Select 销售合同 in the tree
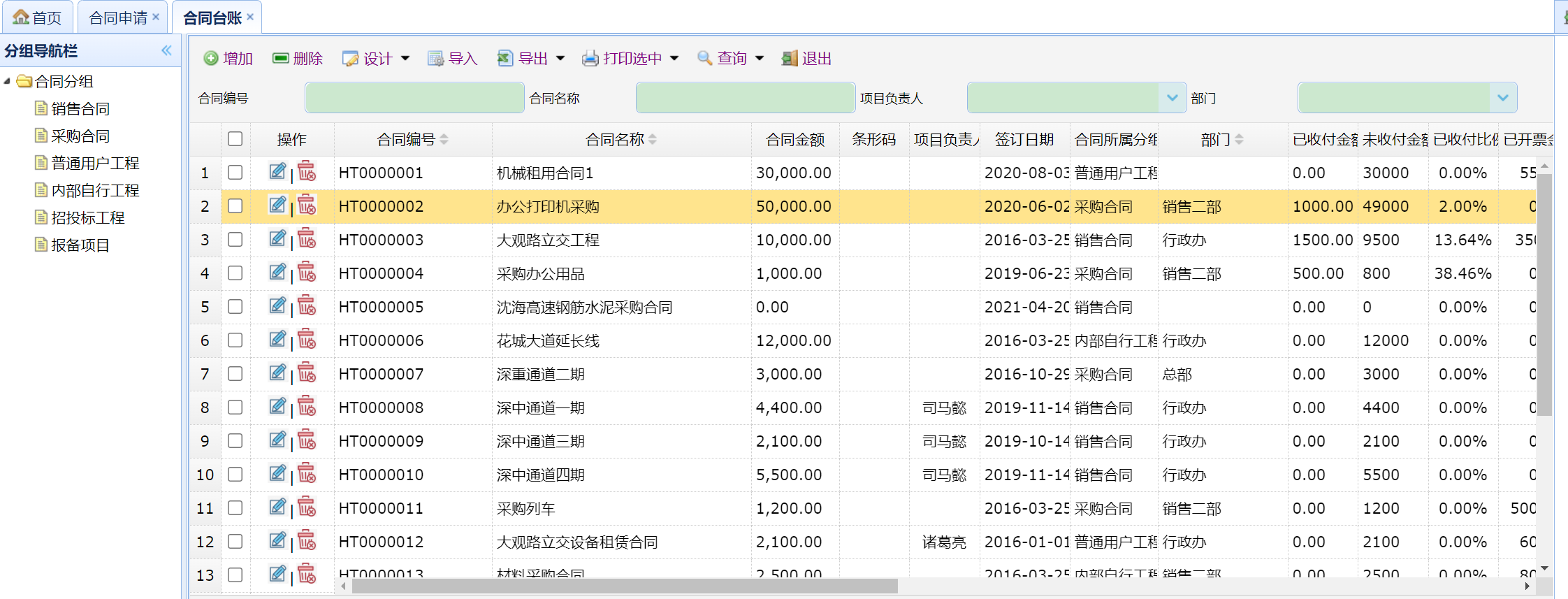This screenshot has width=1568, height=599. tap(80, 108)
